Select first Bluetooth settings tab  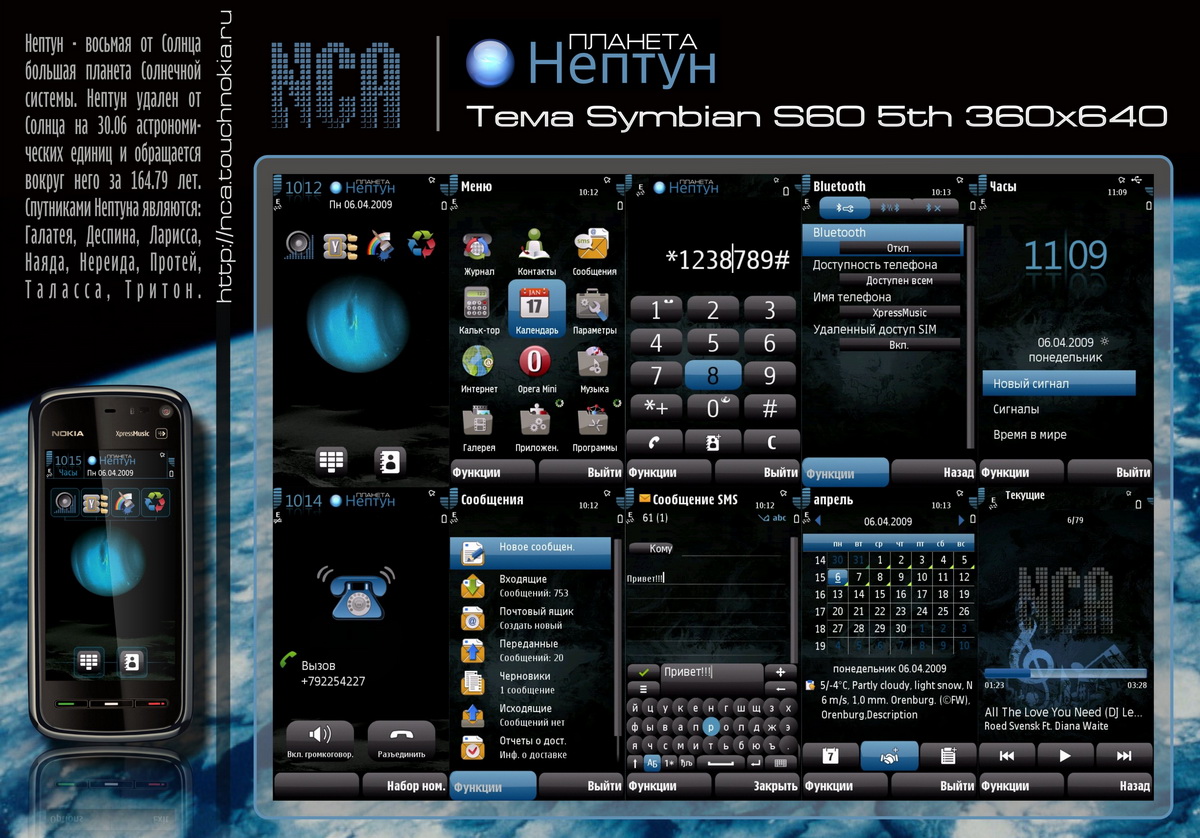[x=844, y=207]
